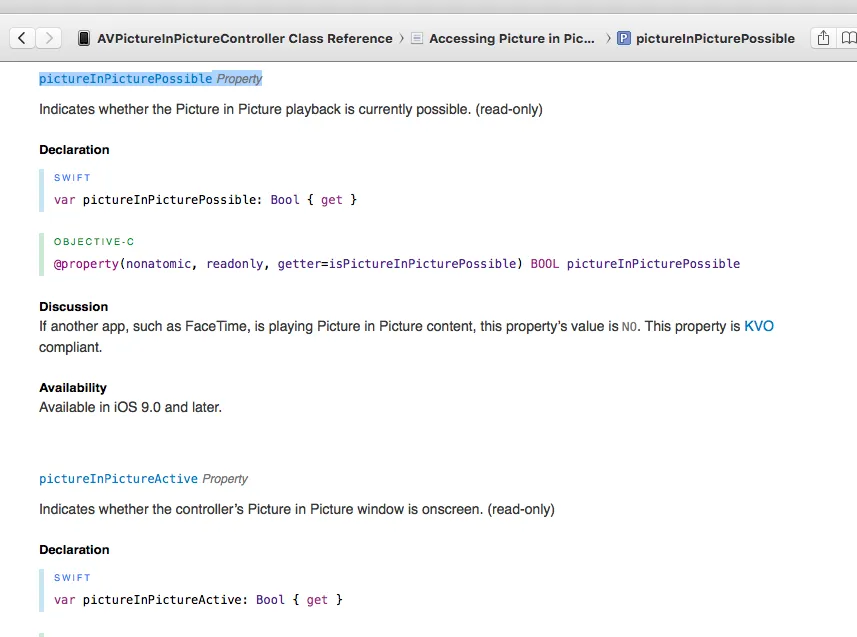Follow the KVO link

(759, 326)
